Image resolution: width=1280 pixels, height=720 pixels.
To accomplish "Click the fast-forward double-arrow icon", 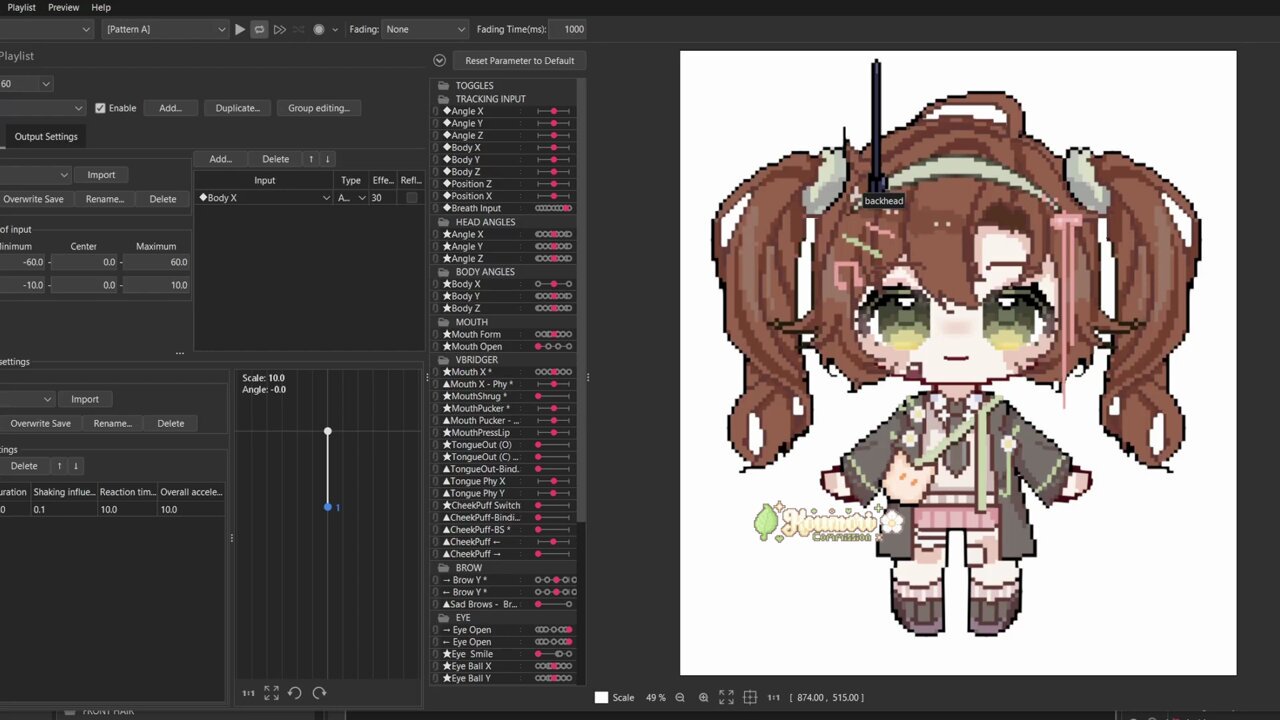I will [279, 29].
